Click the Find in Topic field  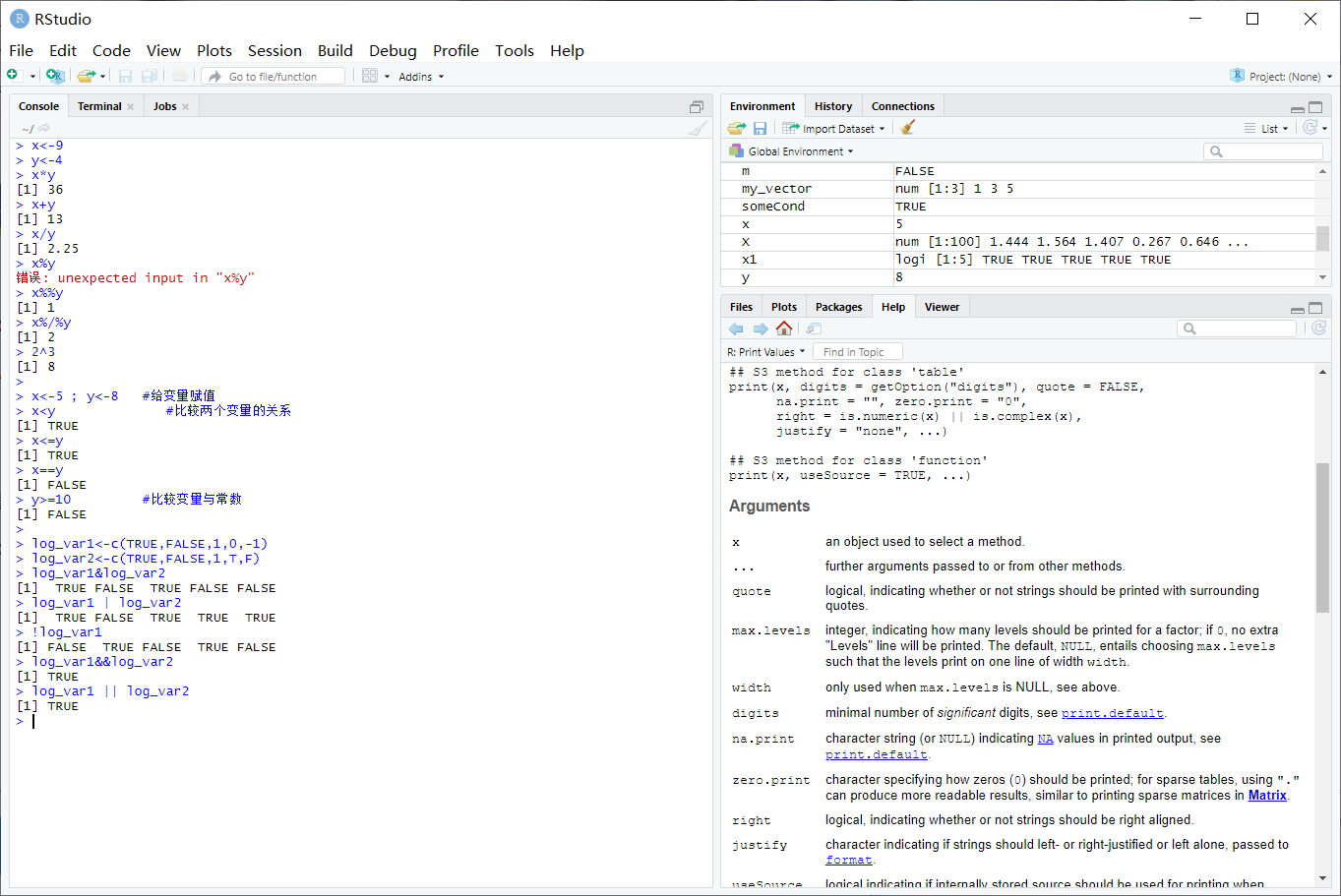point(858,352)
